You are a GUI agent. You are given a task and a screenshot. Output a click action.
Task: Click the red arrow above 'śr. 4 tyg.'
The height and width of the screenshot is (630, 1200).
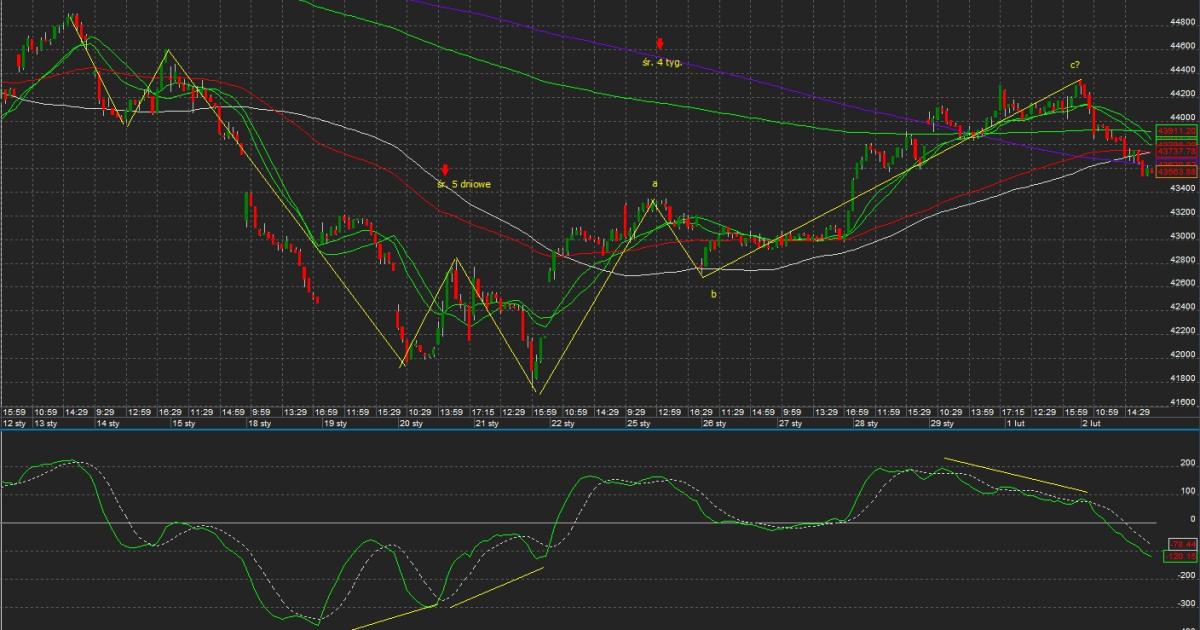pyautogui.click(x=660, y=45)
